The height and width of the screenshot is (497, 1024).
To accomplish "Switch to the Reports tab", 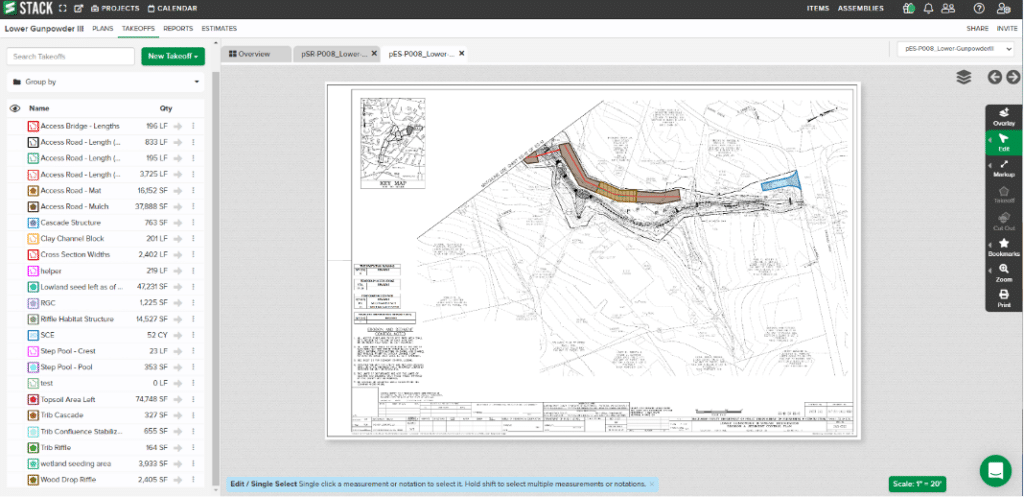I will (178, 29).
